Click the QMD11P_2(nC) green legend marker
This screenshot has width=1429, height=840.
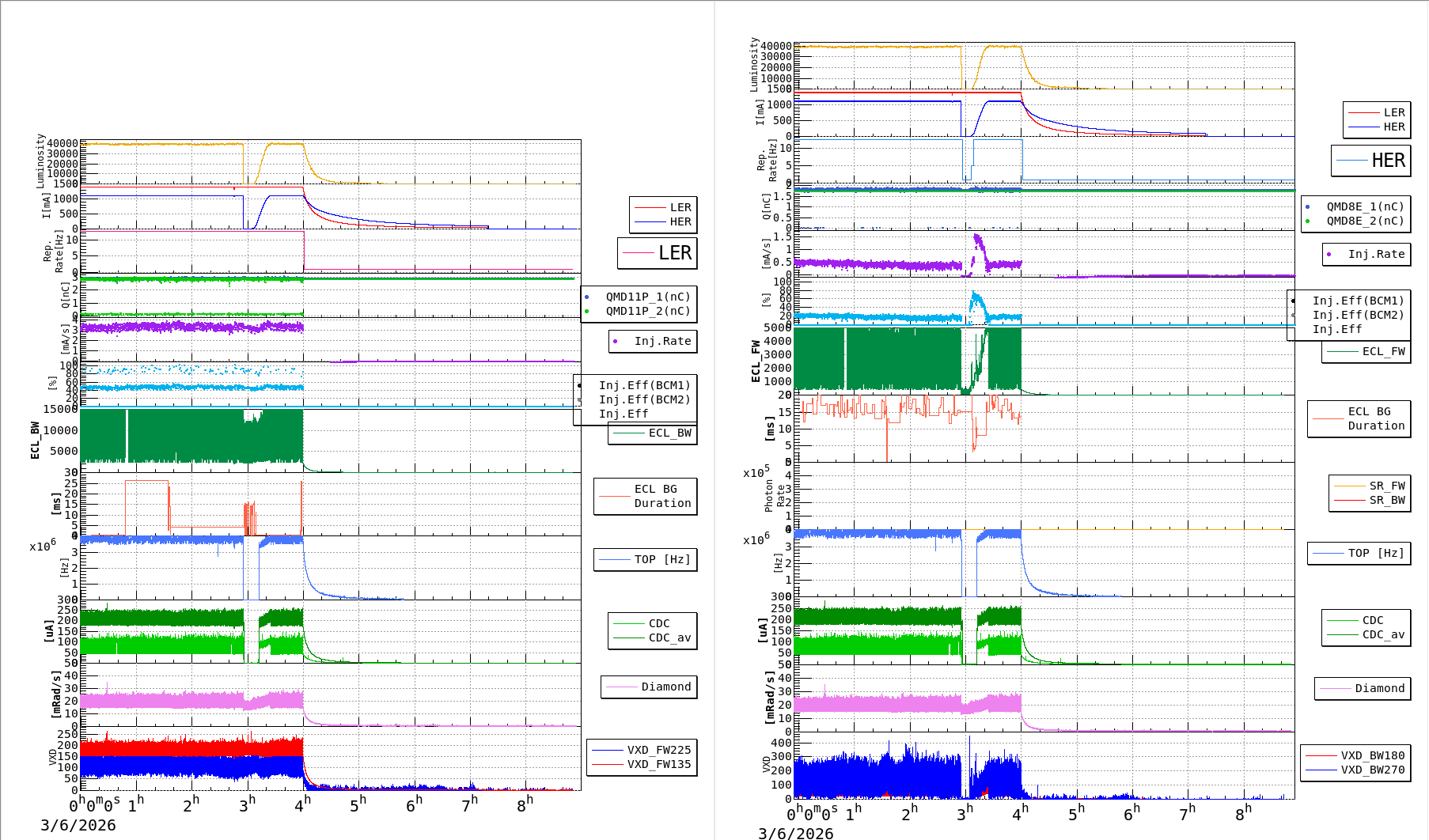click(586, 312)
